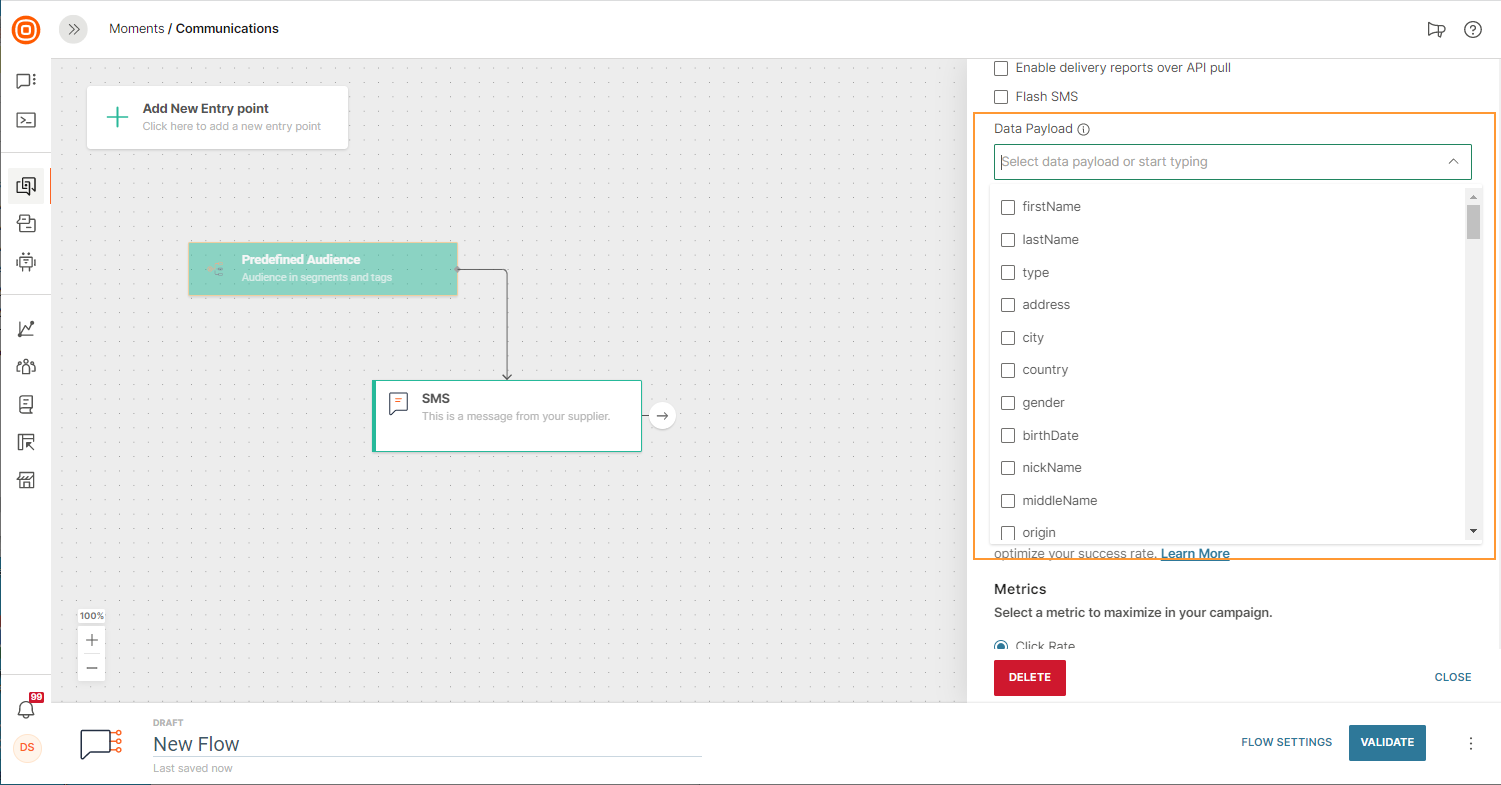Image resolution: width=1501 pixels, height=785 pixels.
Task: Open the help question mark icon
Action: [x=1472, y=29]
